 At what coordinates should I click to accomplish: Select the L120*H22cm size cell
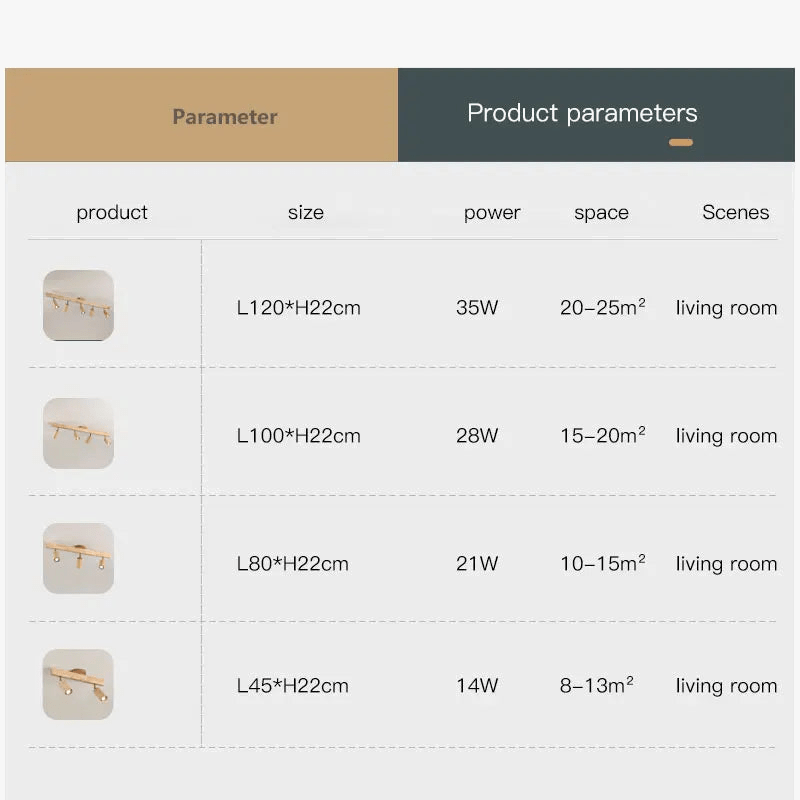tap(298, 308)
